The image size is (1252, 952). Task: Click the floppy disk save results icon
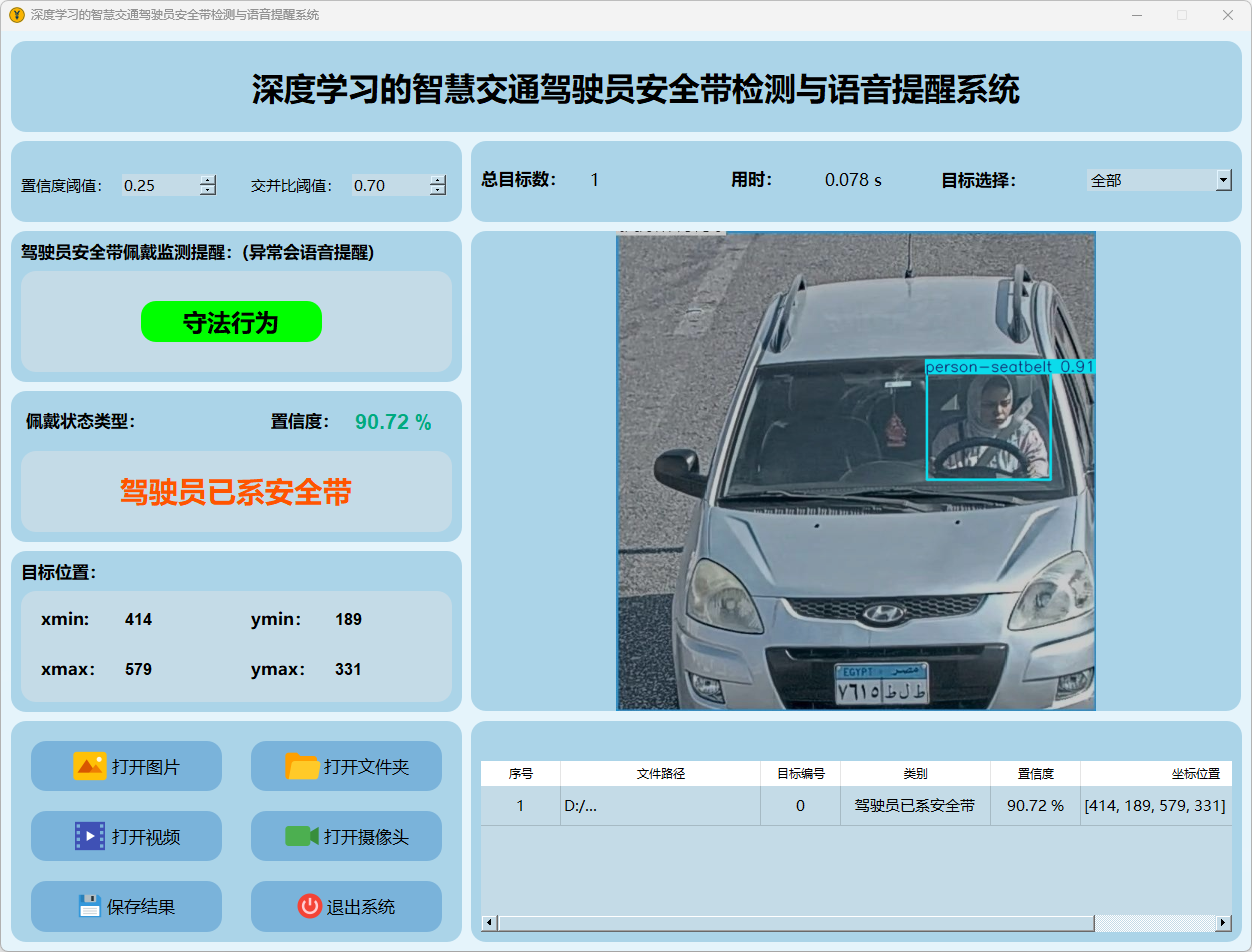90,906
